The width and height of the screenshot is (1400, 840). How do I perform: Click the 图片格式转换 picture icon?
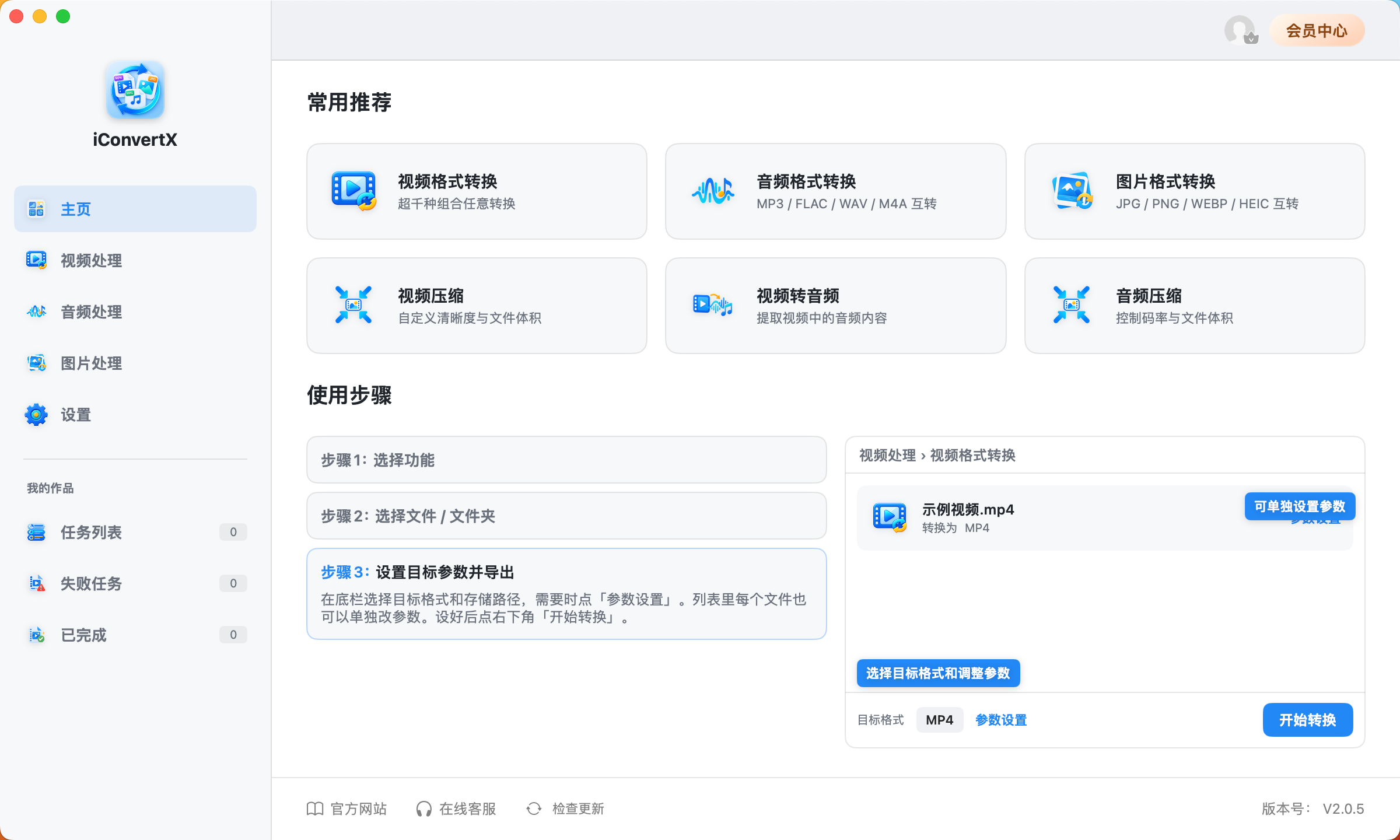1072,191
